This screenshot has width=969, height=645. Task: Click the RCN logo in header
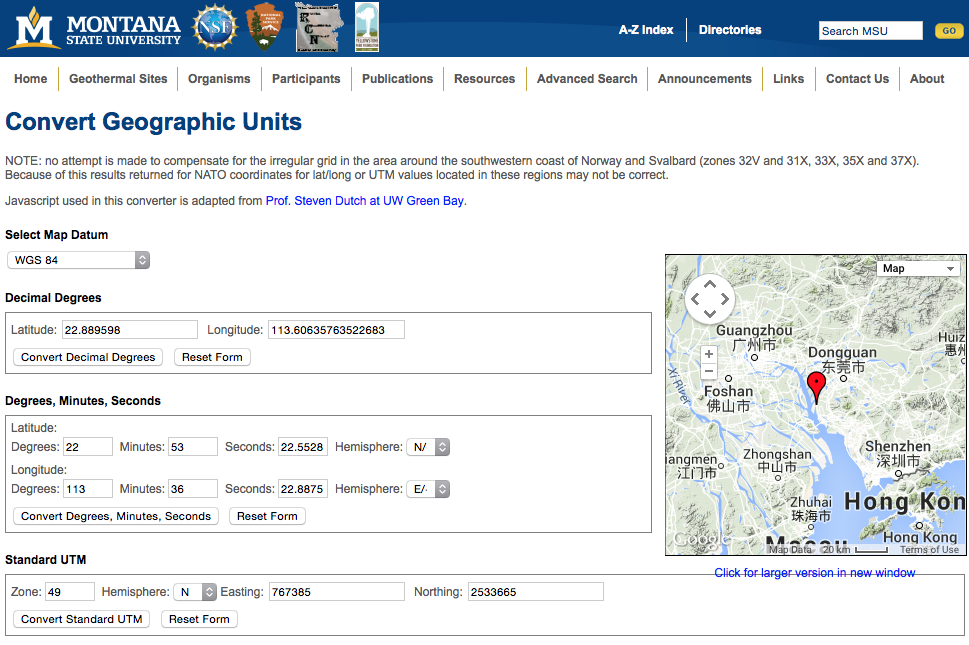click(318, 27)
